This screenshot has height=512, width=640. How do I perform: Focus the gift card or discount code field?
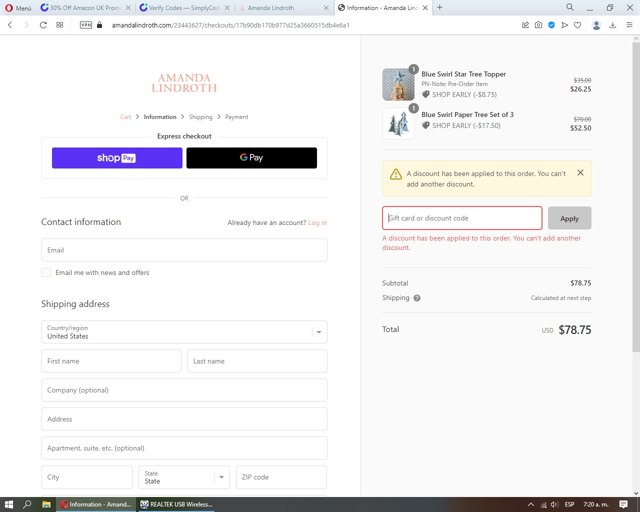[462, 218]
